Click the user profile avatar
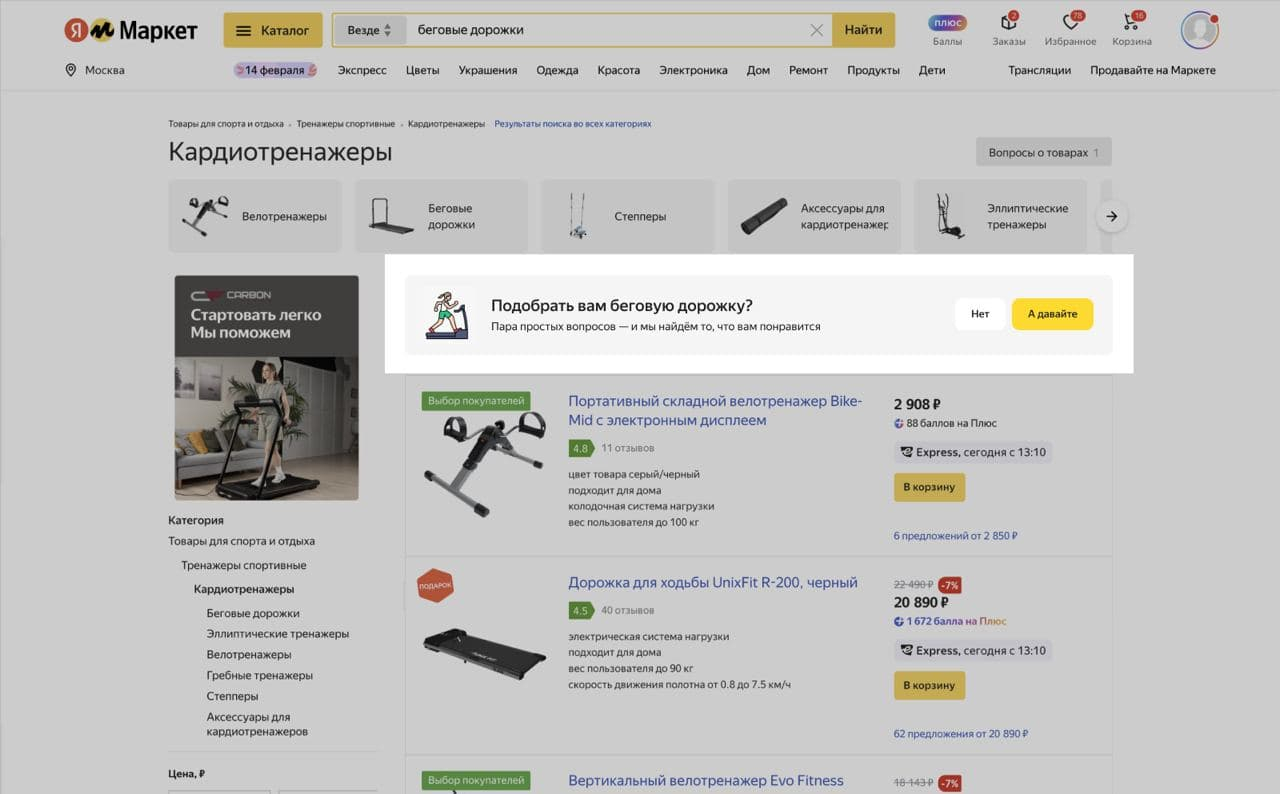This screenshot has height=794, width=1280. click(x=1199, y=30)
